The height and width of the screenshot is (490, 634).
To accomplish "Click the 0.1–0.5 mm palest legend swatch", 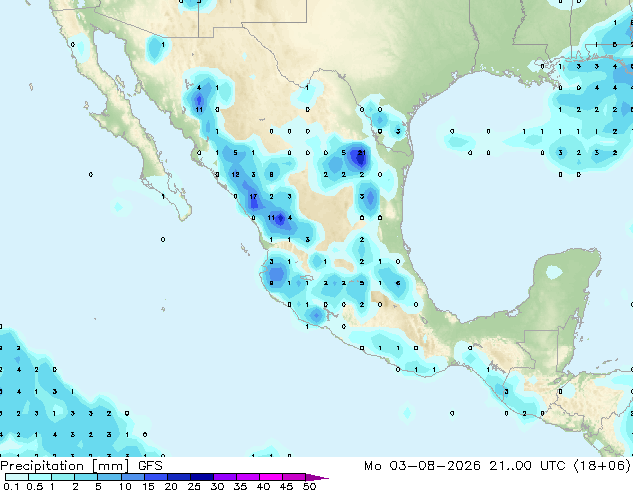I will pyautogui.click(x=17, y=477).
